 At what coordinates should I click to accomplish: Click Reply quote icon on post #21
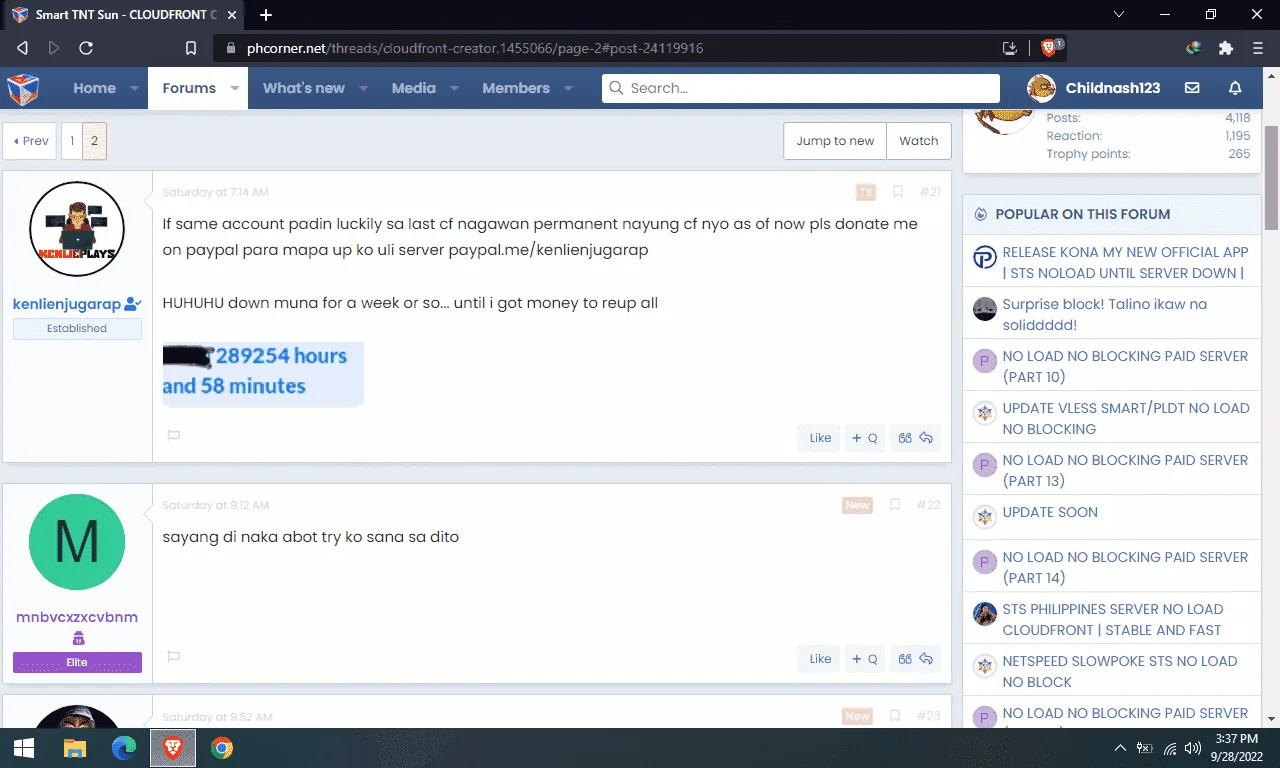click(x=915, y=438)
